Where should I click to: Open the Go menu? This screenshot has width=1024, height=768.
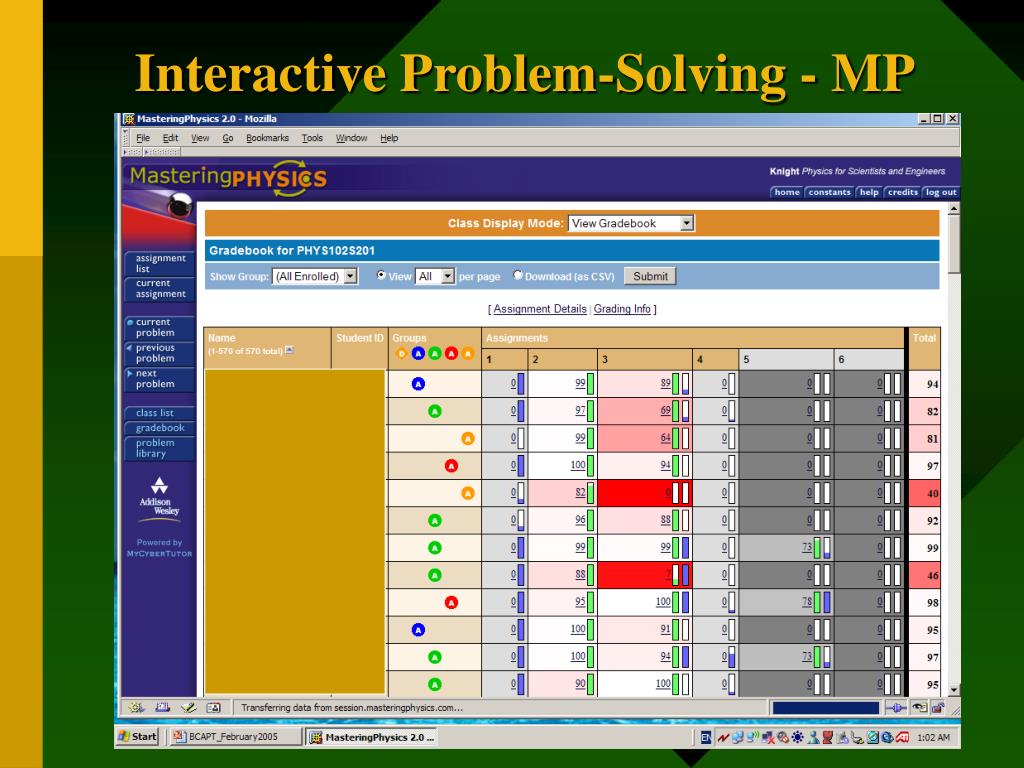(x=228, y=138)
